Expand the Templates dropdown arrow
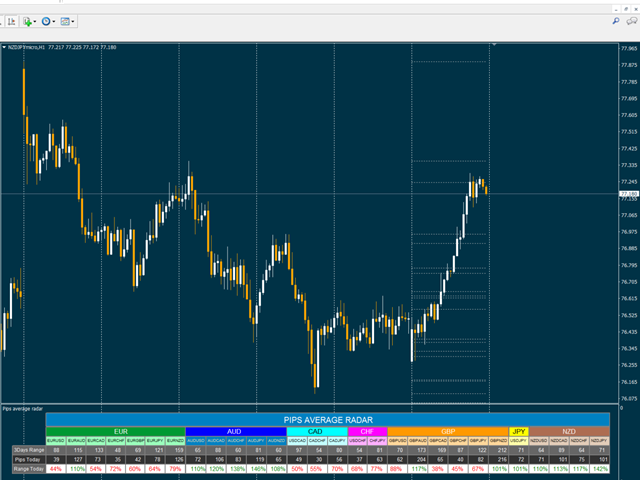This screenshot has height=480, width=640. pyautogui.click(x=73, y=22)
